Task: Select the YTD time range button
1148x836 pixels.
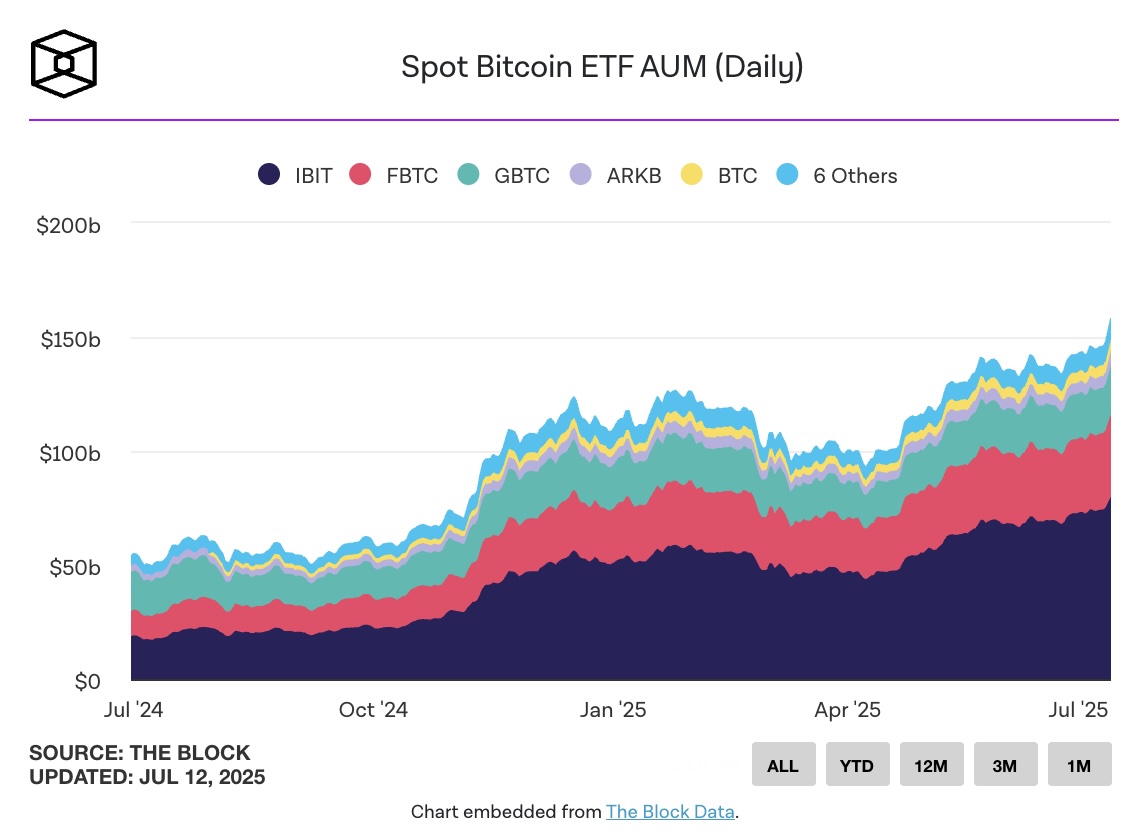Action: [x=857, y=764]
